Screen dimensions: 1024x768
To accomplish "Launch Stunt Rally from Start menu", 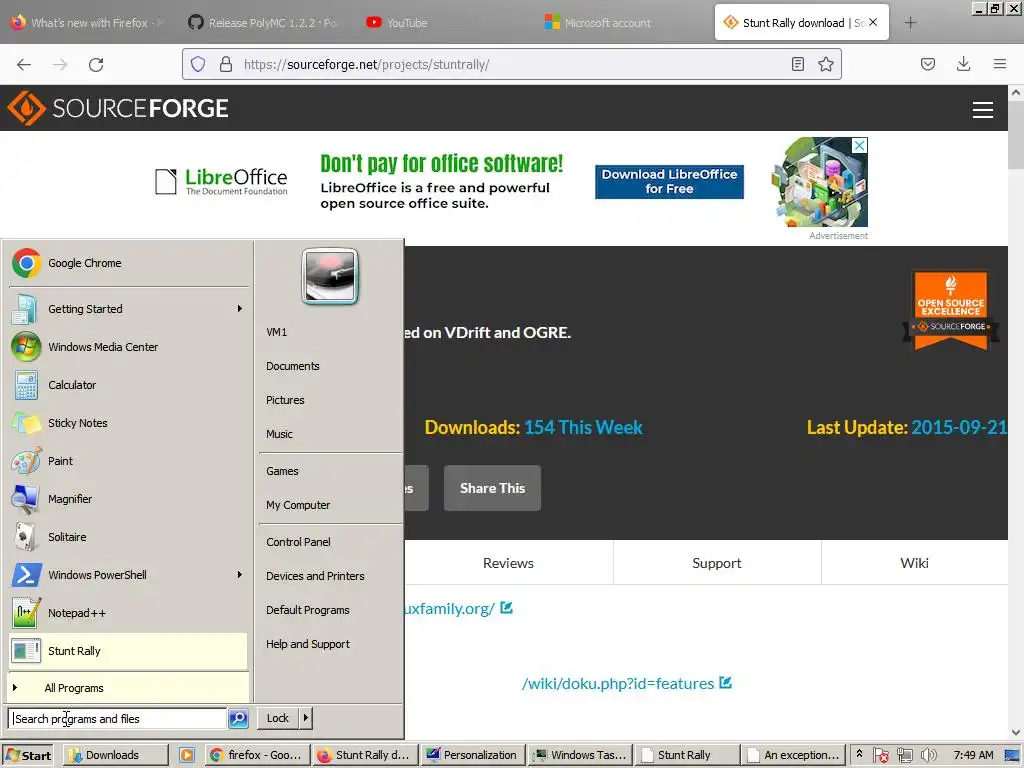I will click(x=128, y=650).
